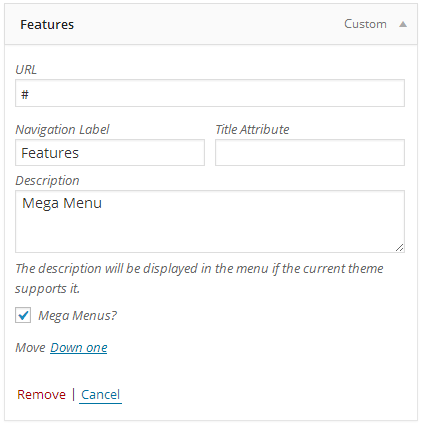423x426 pixels.
Task: Click the Mega Menus? checkbox label
Action: click(78, 315)
